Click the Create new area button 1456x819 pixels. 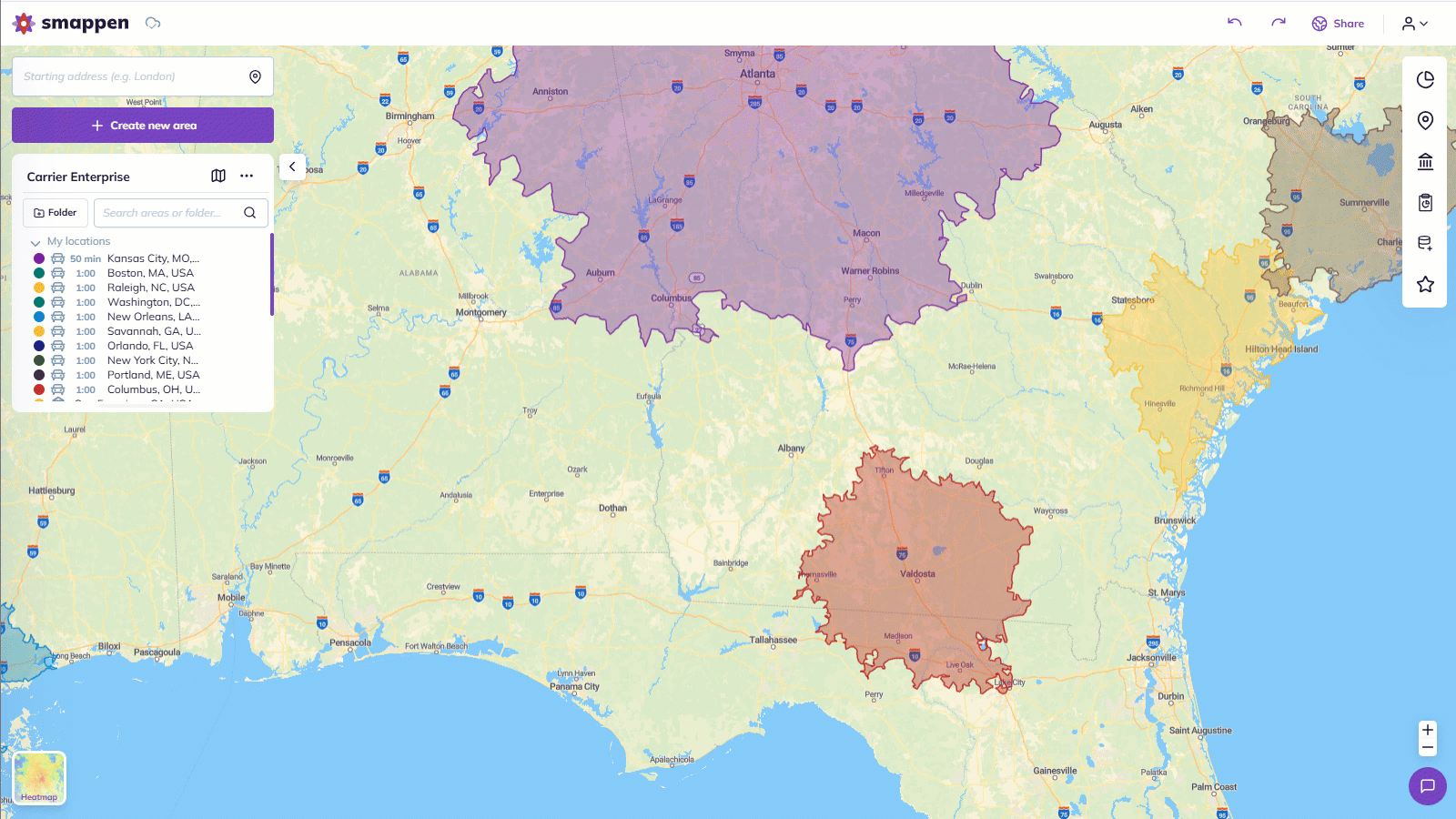click(x=143, y=126)
